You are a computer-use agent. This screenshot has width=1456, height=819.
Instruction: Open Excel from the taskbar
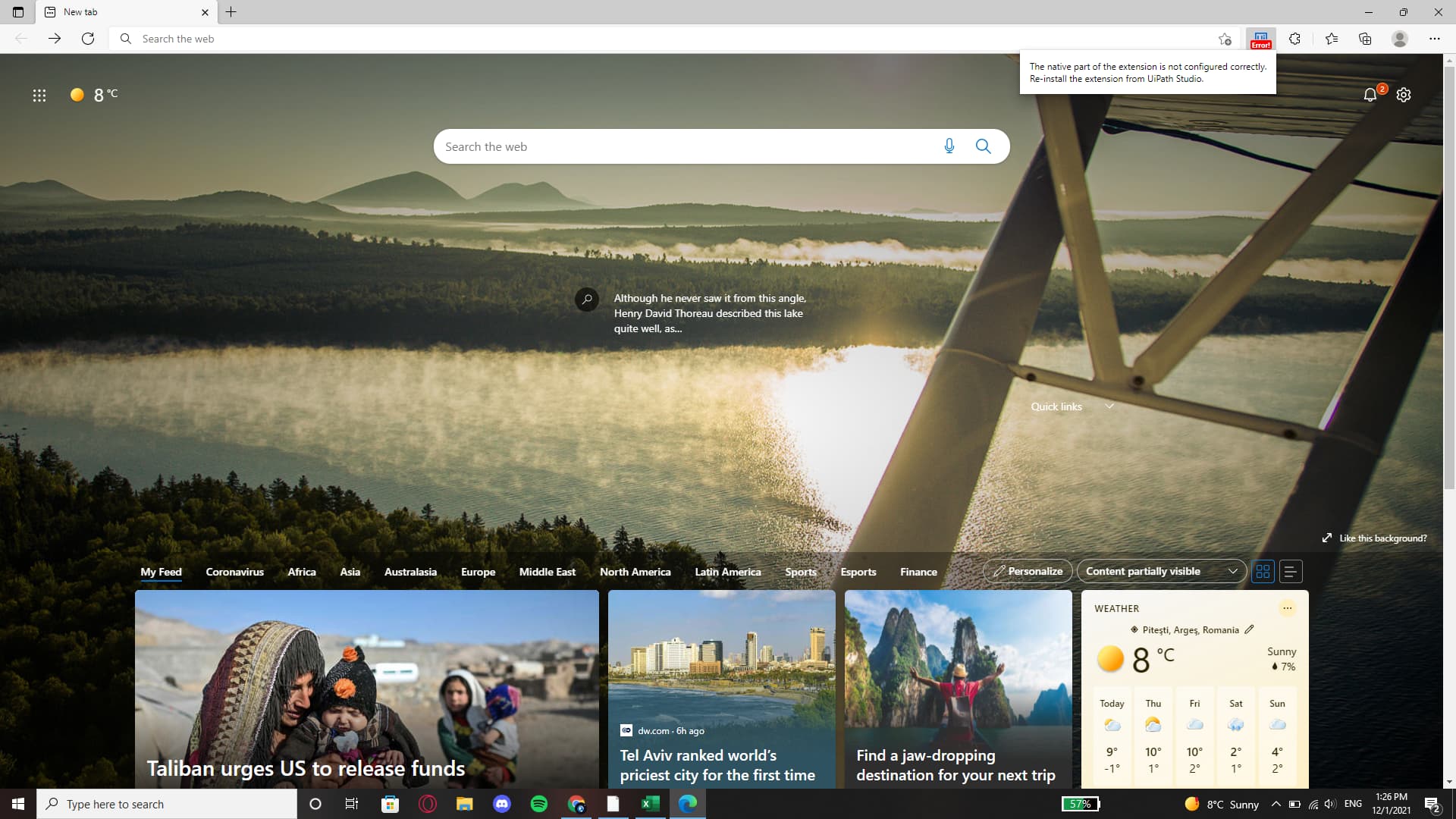tap(650, 804)
